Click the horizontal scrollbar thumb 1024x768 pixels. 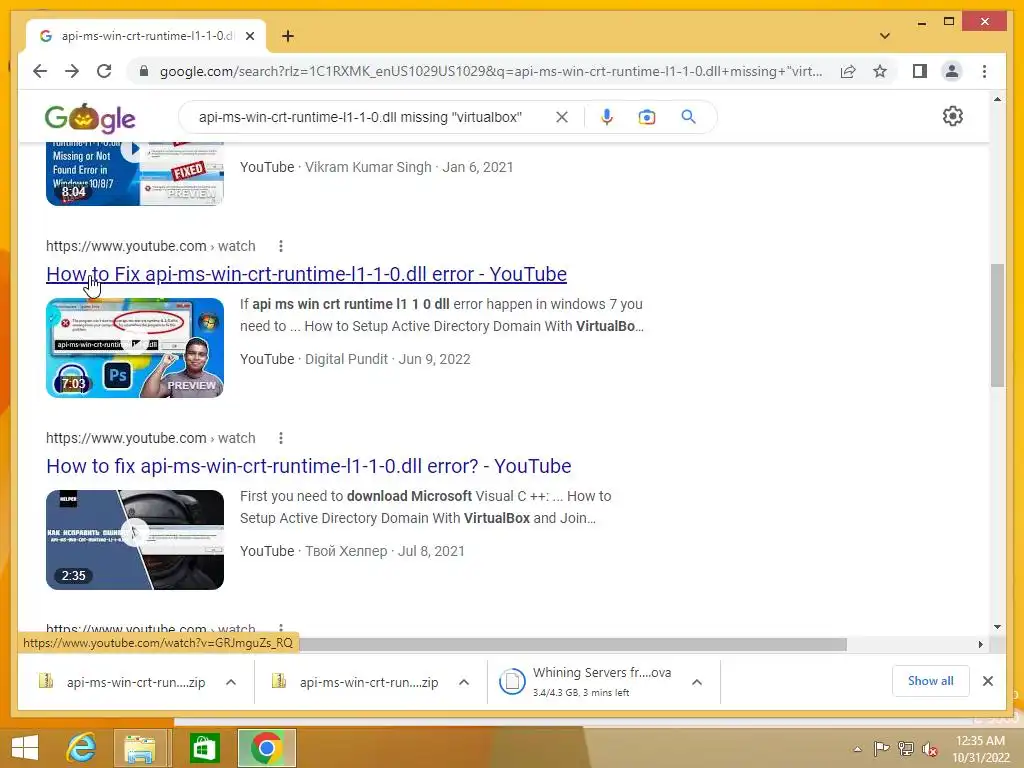[573, 645]
